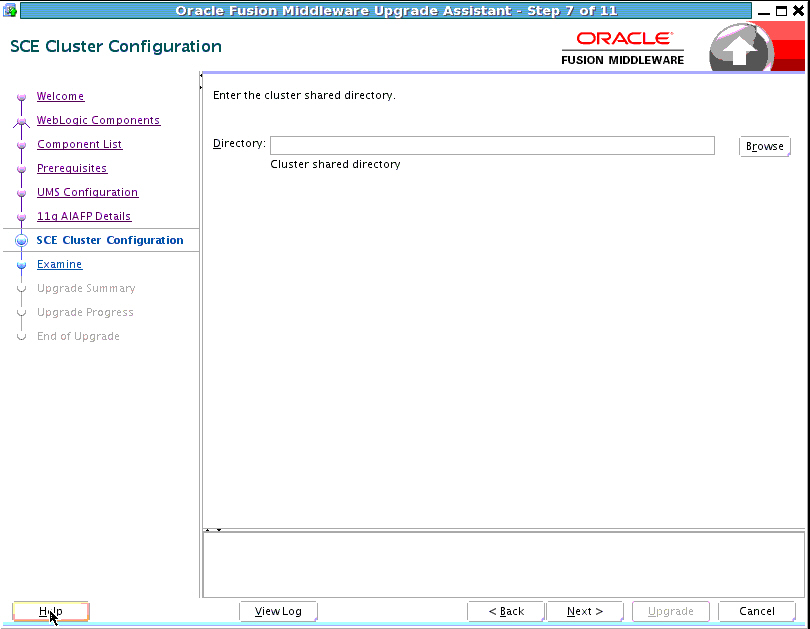Maximize the Upgrade Assistant window
The width and height of the screenshot is (810, 629).
click(x=782, y=11)
